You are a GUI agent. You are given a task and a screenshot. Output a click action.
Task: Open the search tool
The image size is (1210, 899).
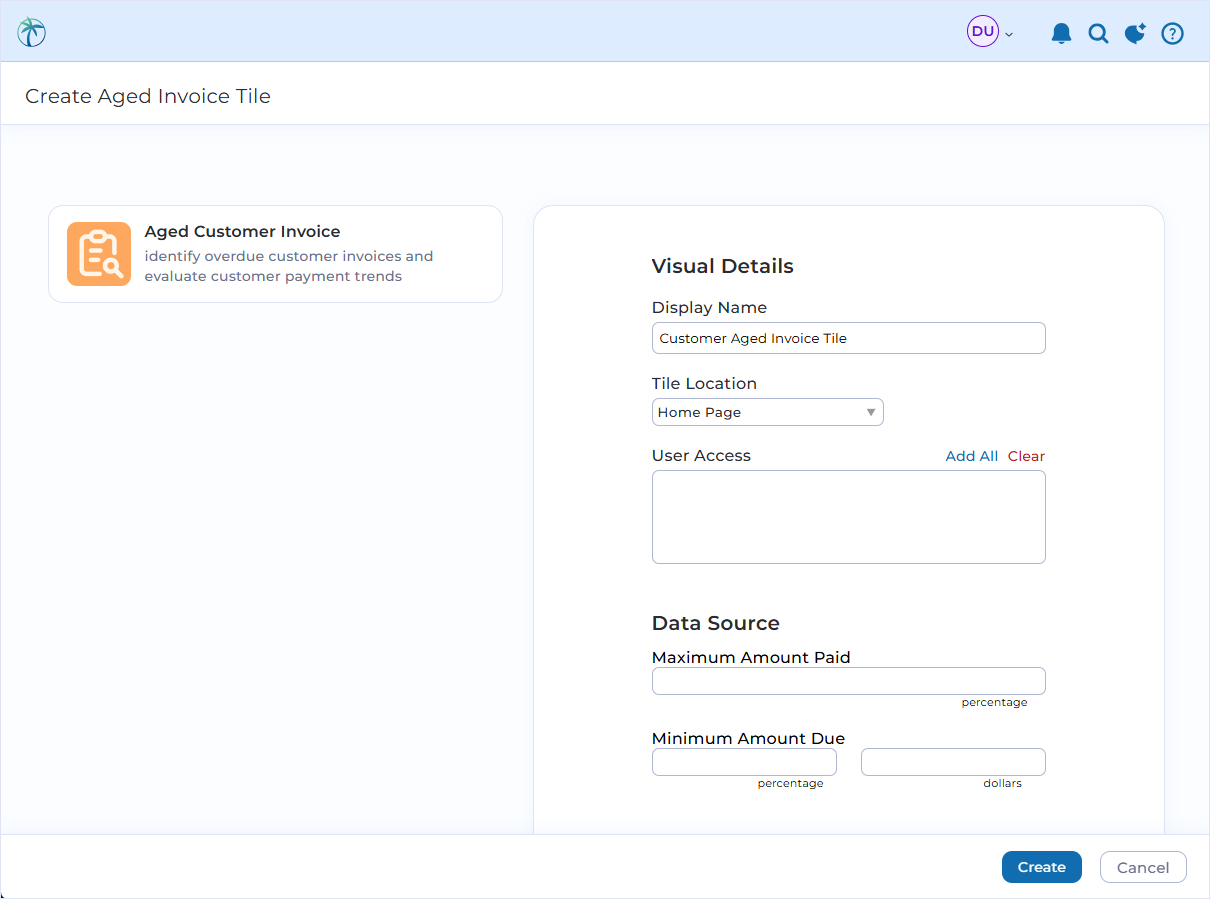1098,33
